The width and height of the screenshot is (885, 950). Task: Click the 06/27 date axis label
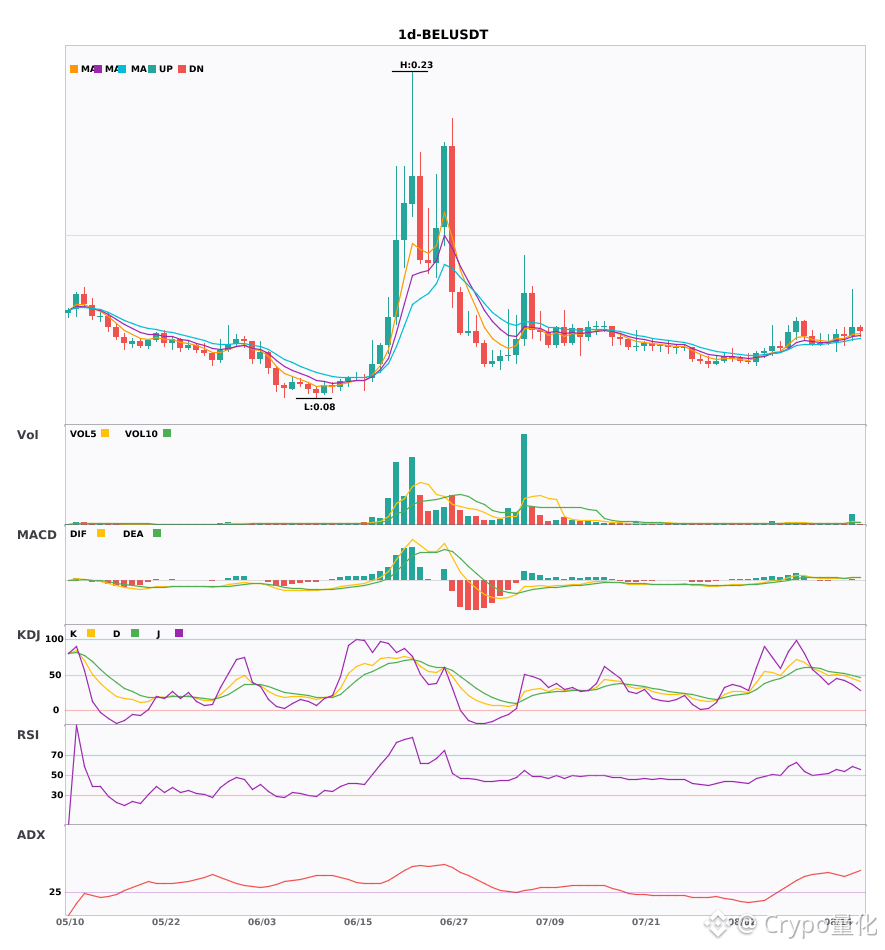pyautogui.click(x=454, y=922)
